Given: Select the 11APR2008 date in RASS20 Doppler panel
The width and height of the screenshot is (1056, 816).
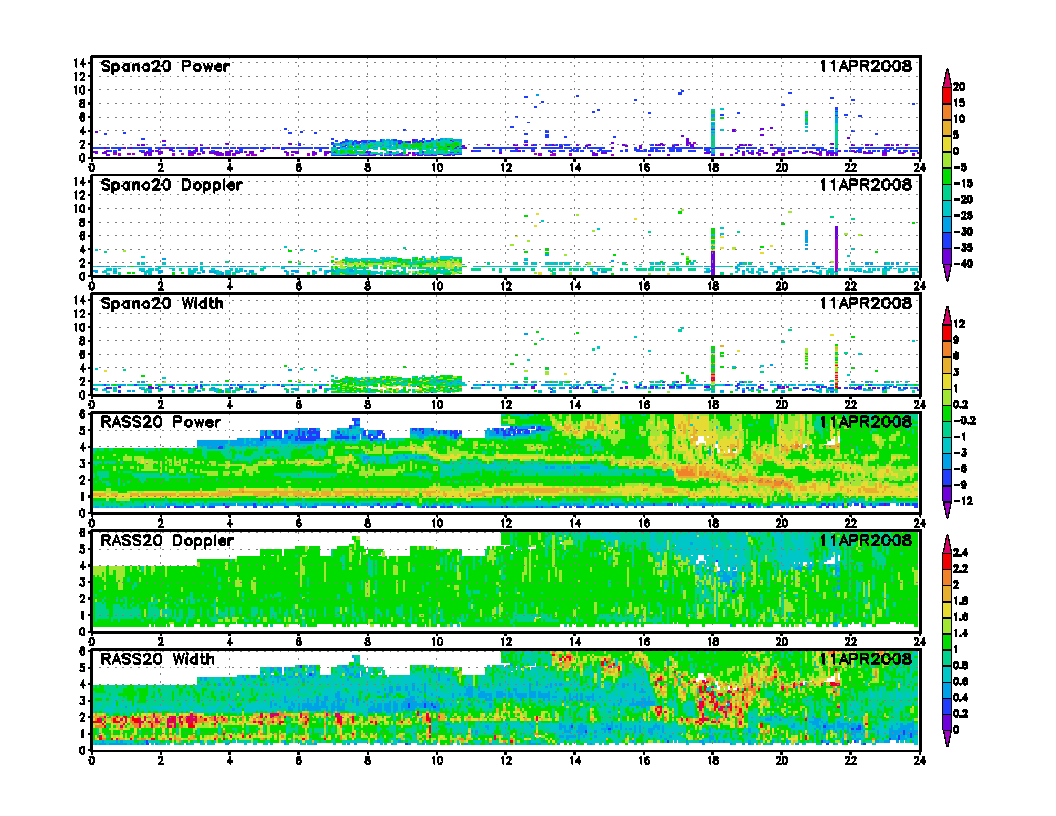Looking at the screenshot, I should click(865, 541).
